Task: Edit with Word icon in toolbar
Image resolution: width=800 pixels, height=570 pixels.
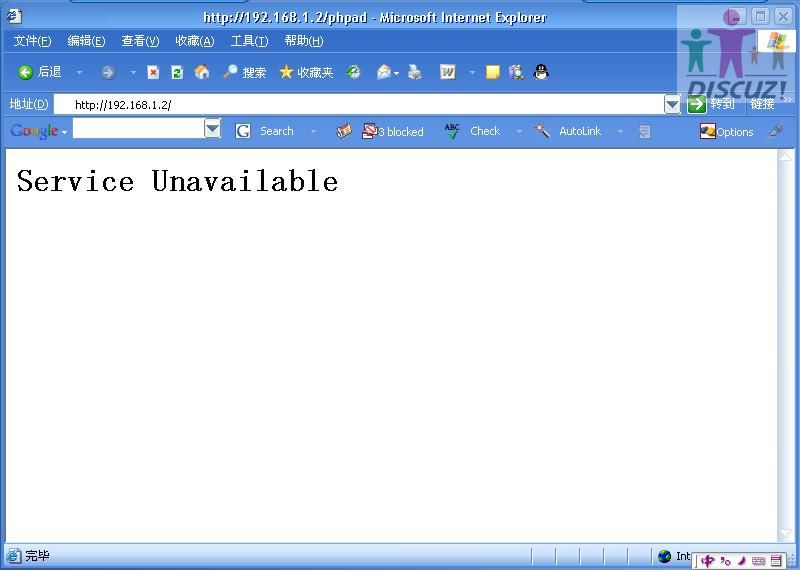Action: [x=447, y=72]
